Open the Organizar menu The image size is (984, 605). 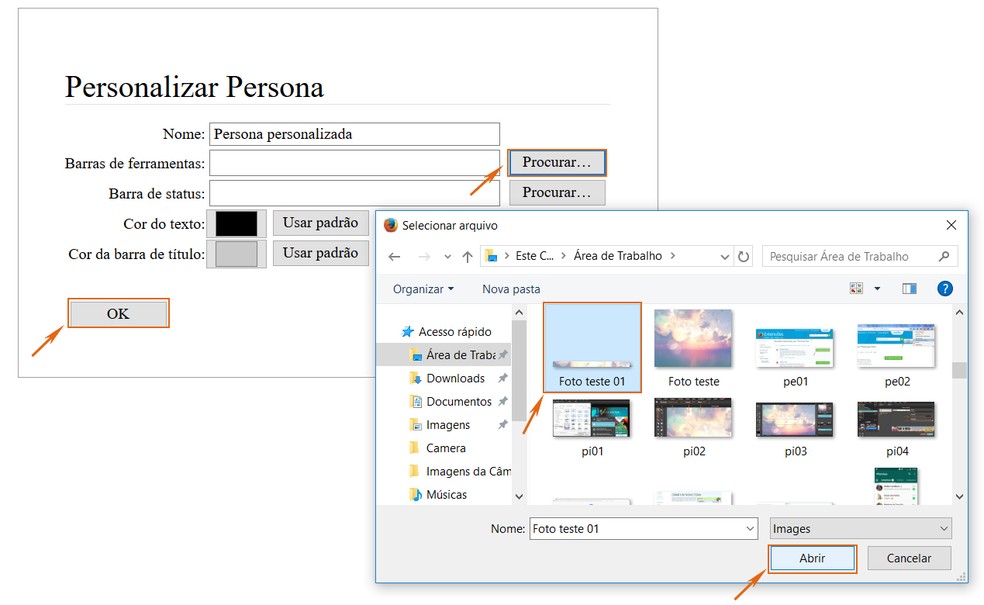tap(423, 289)
